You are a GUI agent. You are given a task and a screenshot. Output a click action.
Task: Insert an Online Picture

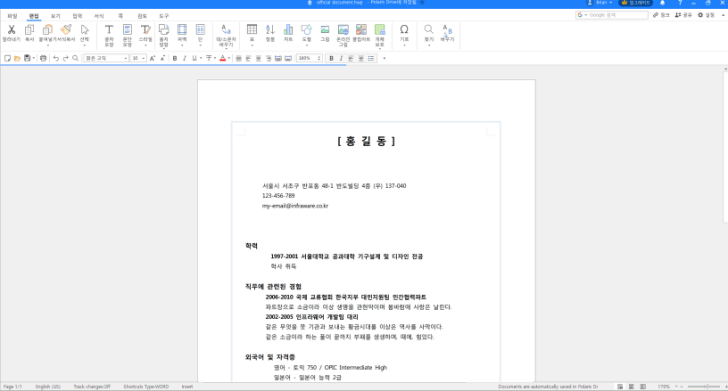click(x=343, y=35)
